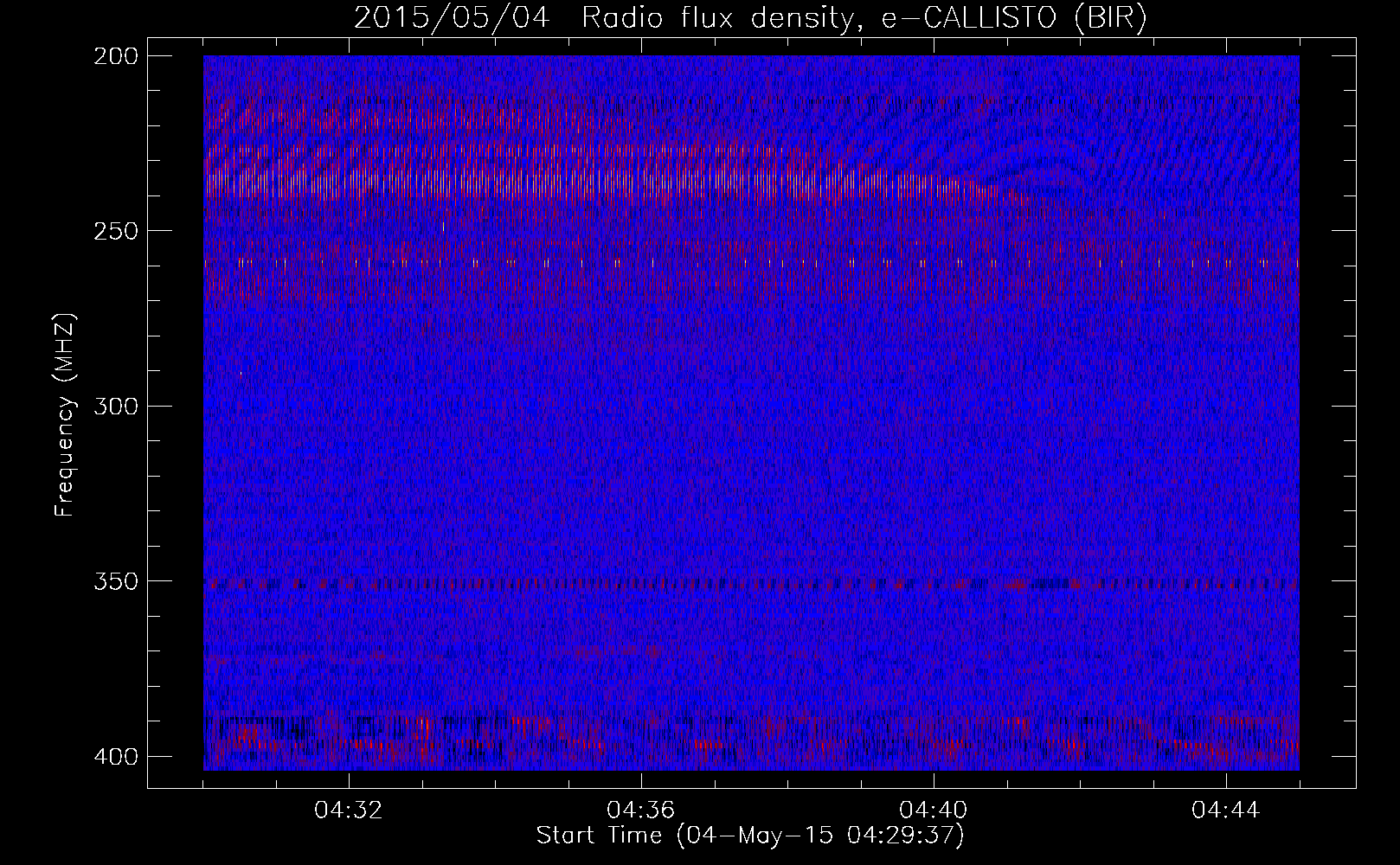This screenshot has width=1400, height=865.
Task: Click the 200 frequency tick label
Action: (x=115, y=56)
